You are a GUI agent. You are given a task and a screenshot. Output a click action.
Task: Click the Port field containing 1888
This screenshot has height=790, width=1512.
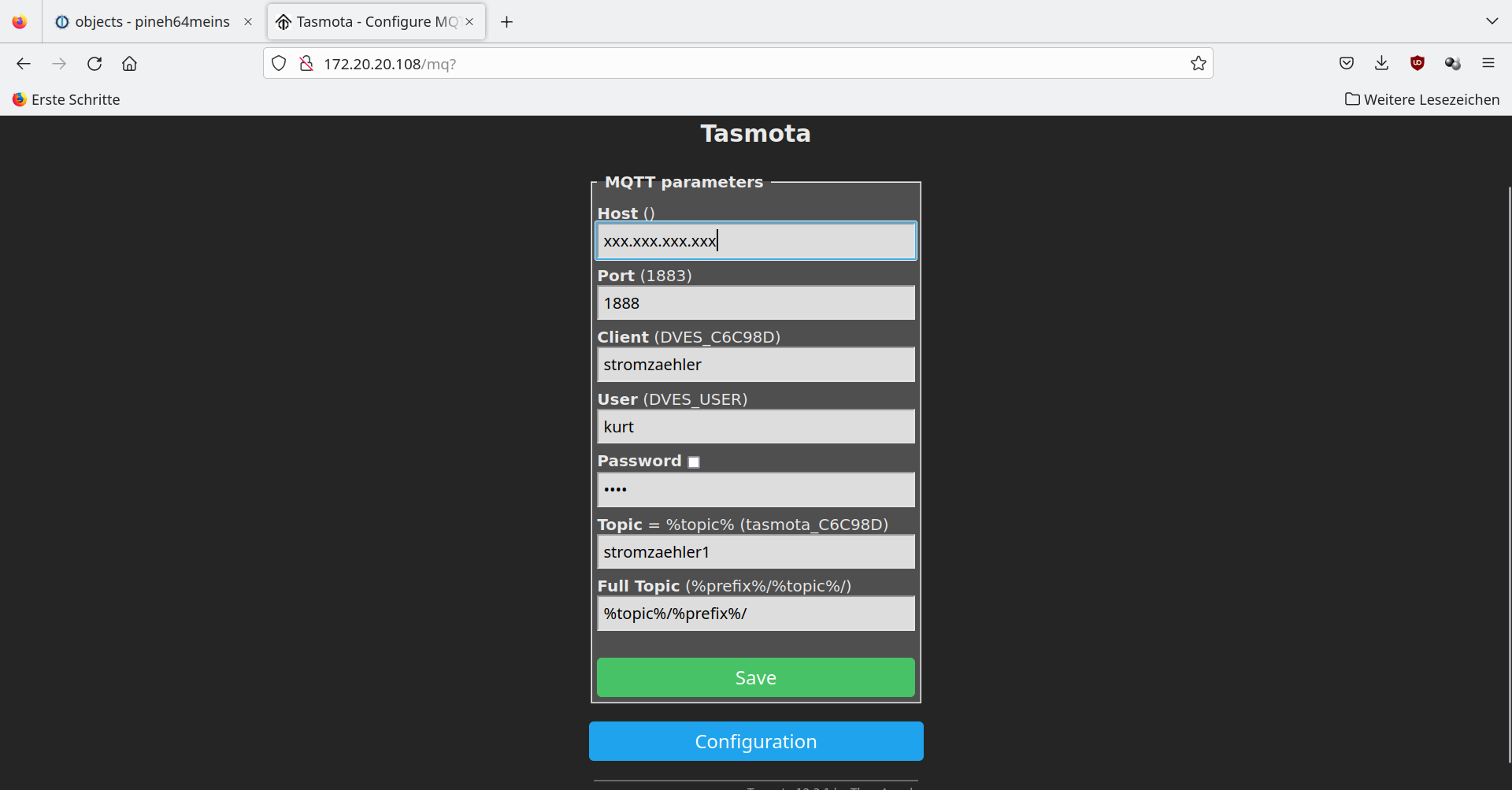(x=756, y=303)
